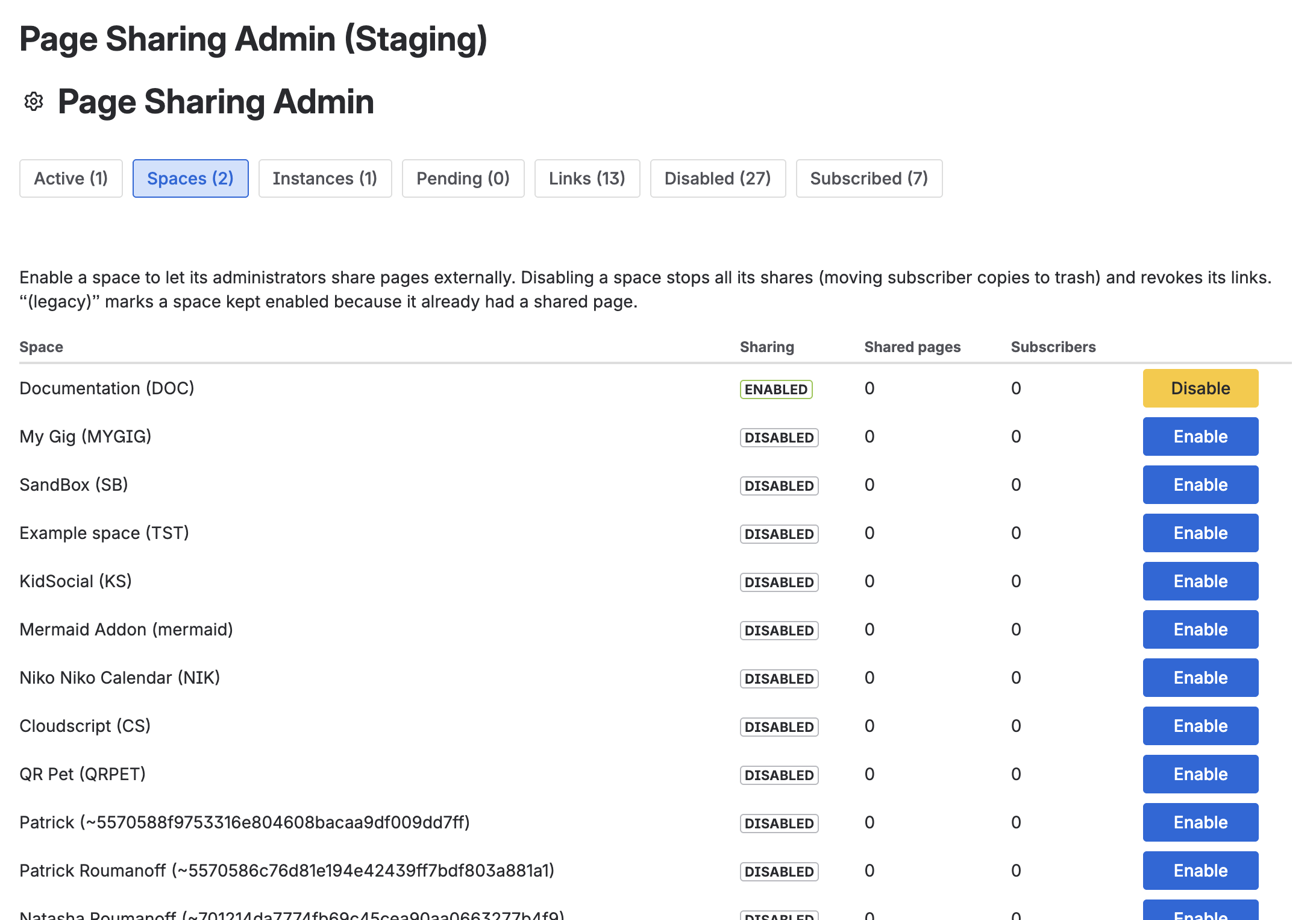
Task: Enable sharing for Patrick Roumanoff space
Action: 1201,871
